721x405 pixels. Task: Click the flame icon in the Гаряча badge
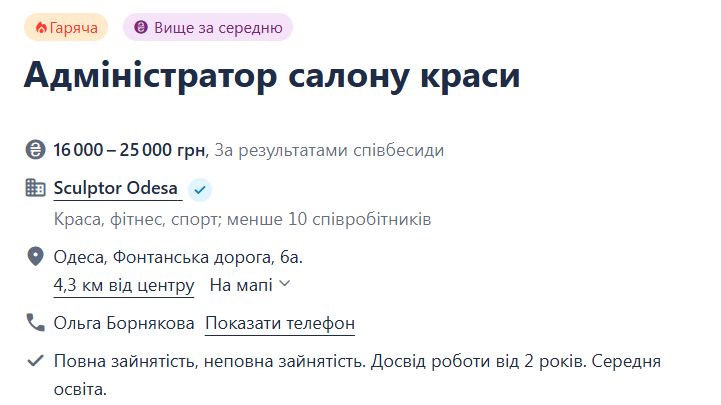click(x=41, y=28)
